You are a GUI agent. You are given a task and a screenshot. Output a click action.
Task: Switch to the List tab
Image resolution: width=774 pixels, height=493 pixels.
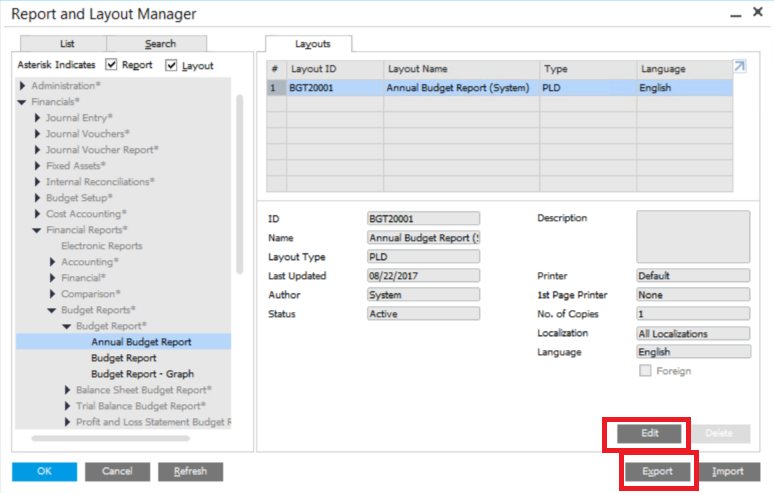click(67, 44)
